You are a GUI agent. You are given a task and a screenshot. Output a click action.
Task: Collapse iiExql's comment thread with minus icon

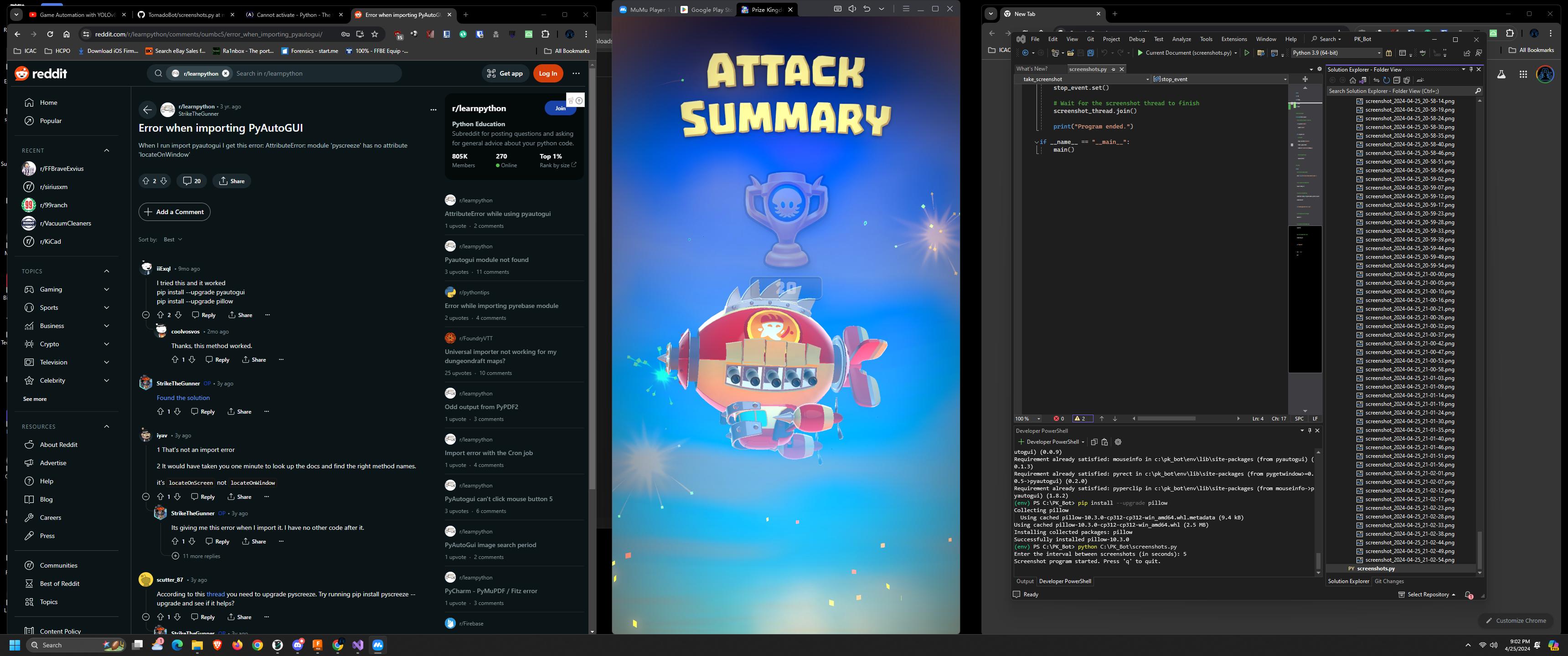pyautogui.click(x=145, y=315)
